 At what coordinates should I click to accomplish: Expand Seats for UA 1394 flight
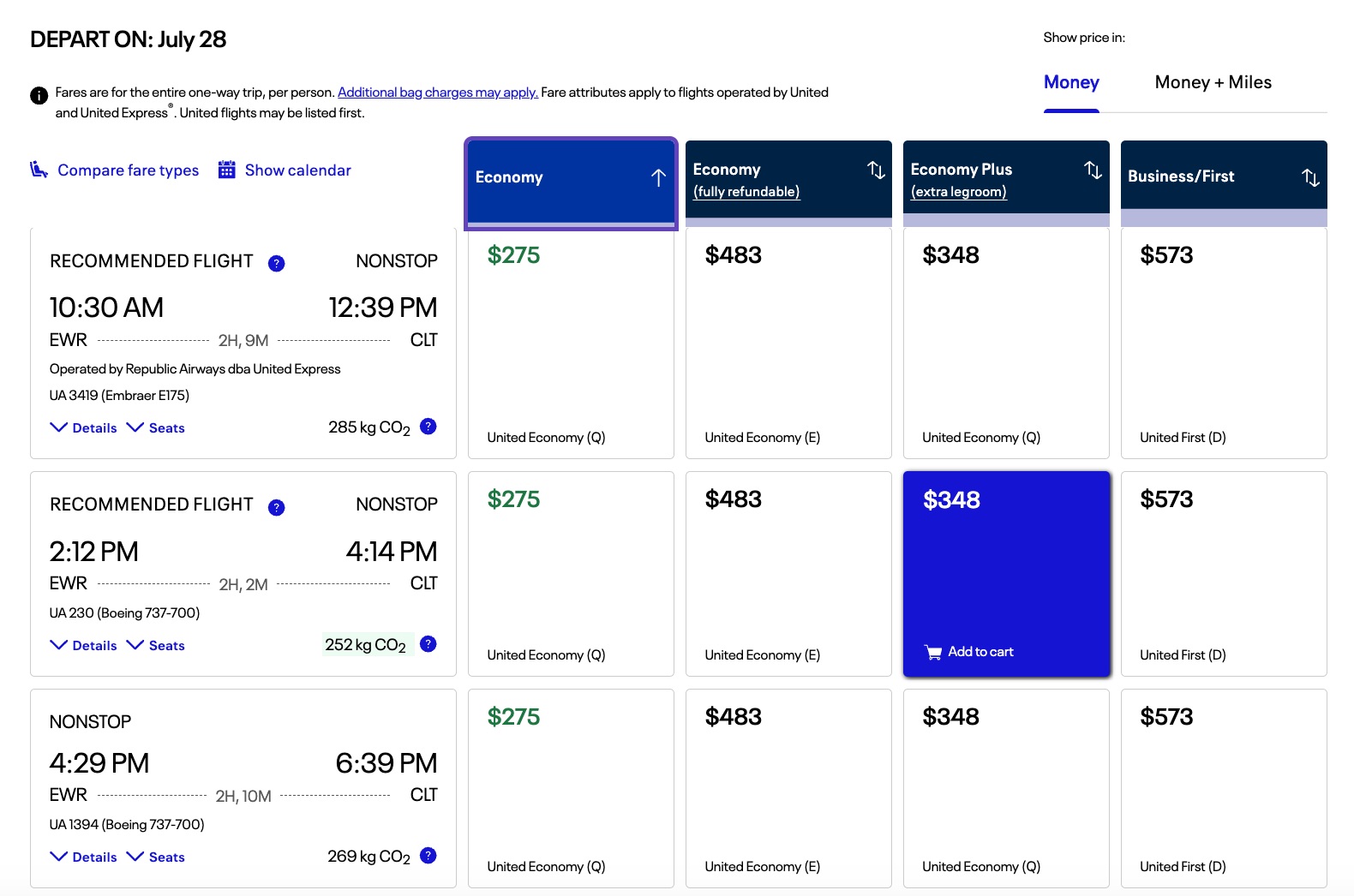click(x=155, y=857)
